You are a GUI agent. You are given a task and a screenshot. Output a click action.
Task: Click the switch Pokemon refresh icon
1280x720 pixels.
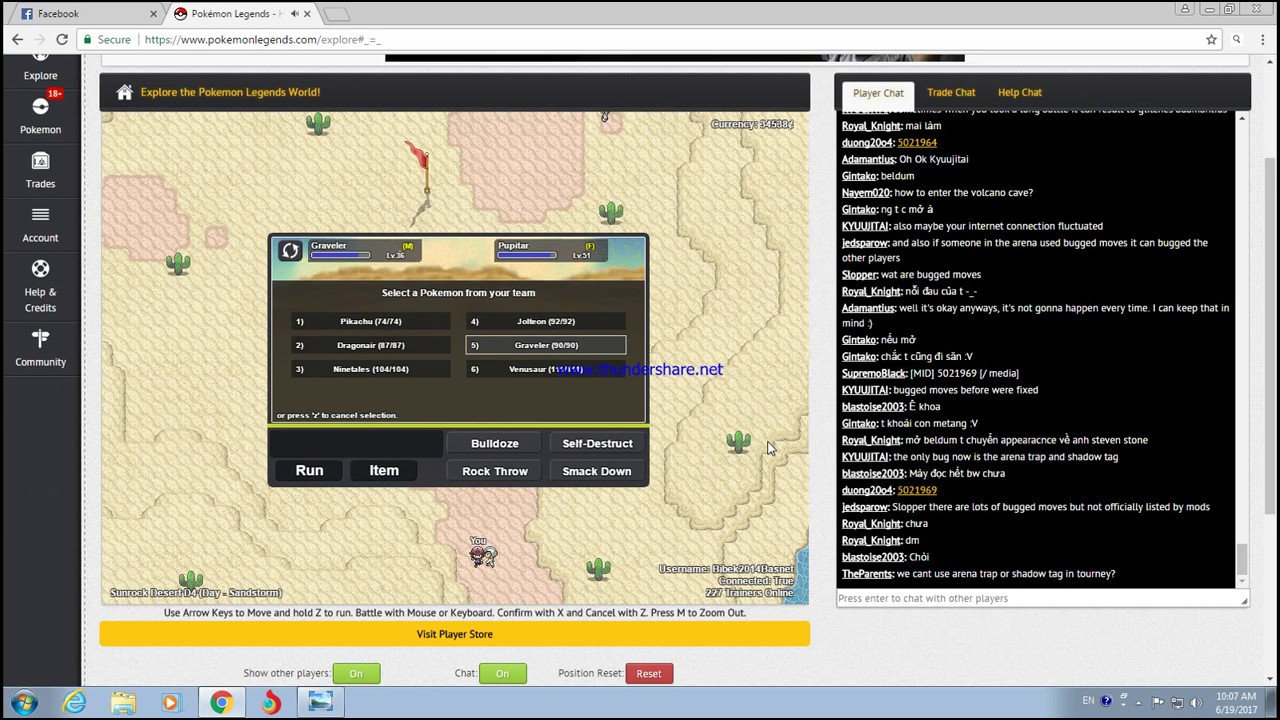(x=290, y=251)
